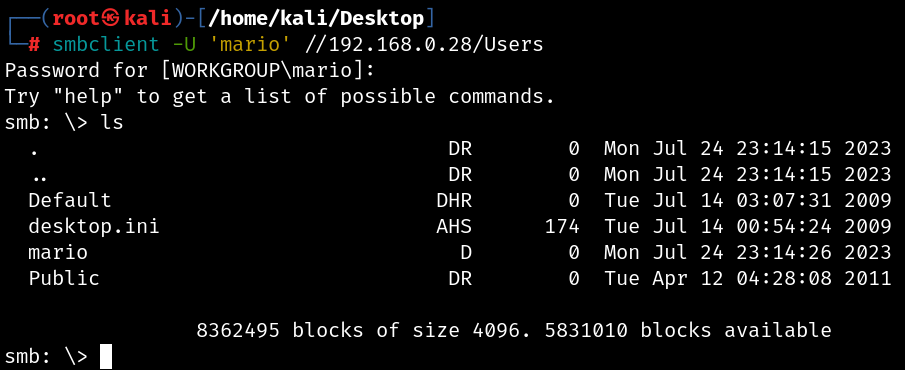Select the mario directory entry

(58, 252)
